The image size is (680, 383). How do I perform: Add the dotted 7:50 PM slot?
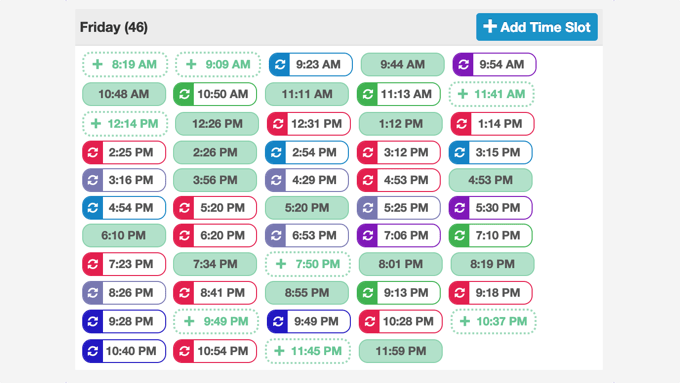pyautogui.click(x=308, y=264)
